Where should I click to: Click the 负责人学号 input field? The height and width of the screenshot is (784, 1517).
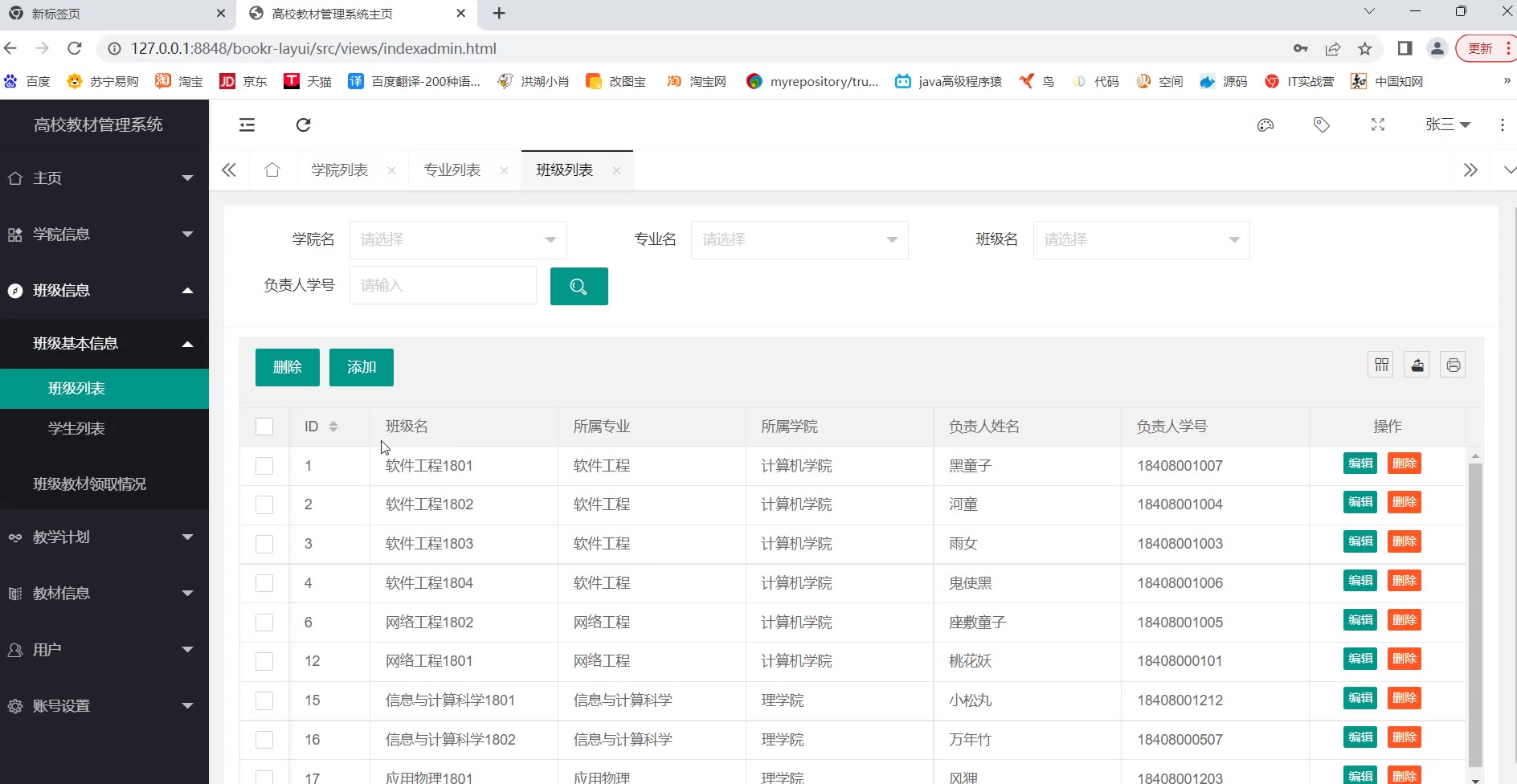pos(443,285)
